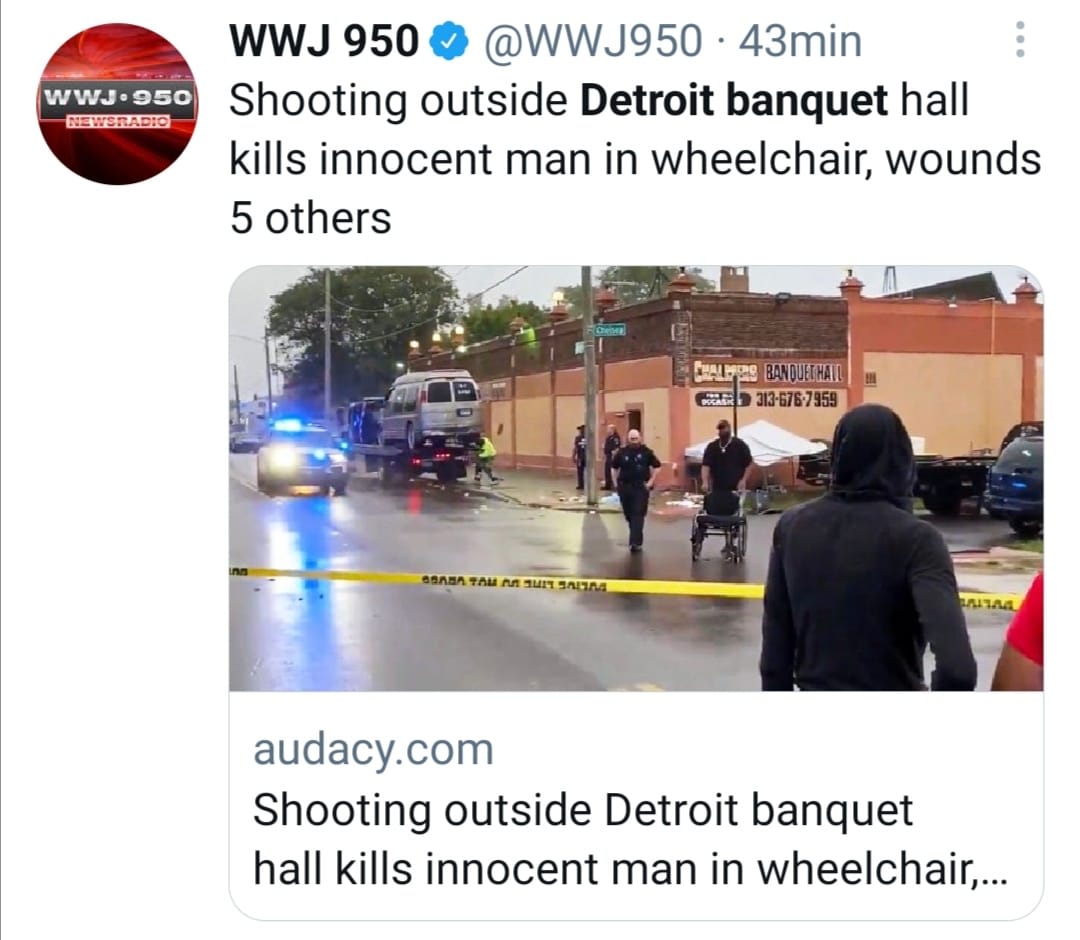Click the empty wheelchair in the photo

(720, 527)
